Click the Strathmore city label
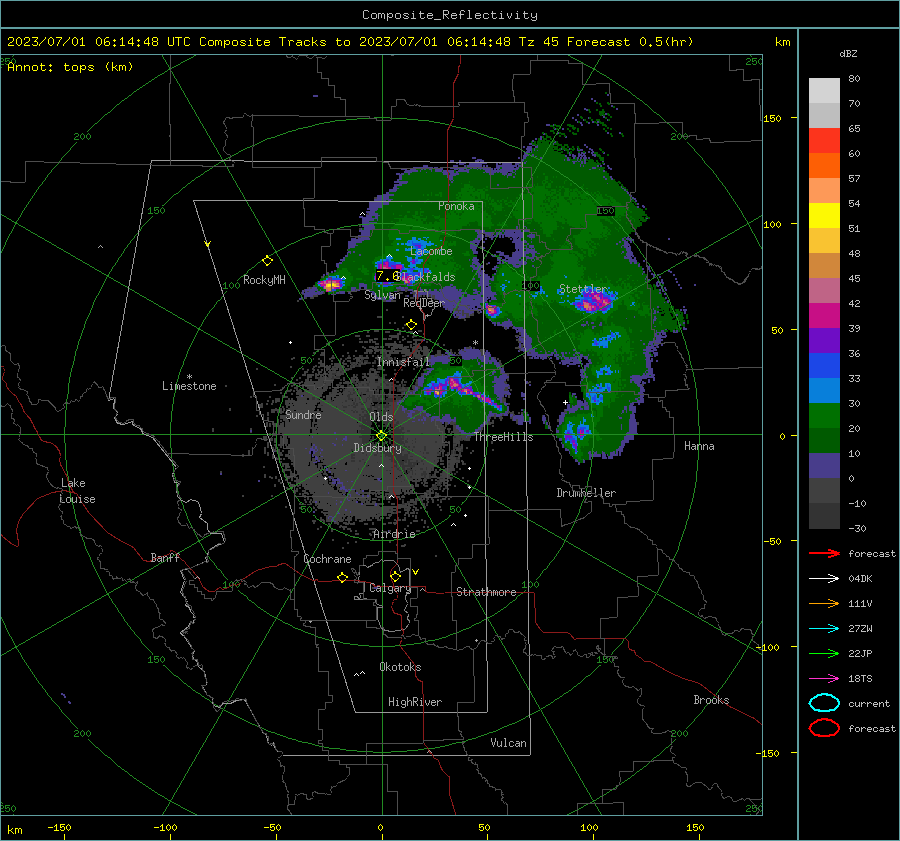Image resolution: width=900 pixels, height=841 pixels. click(x=486, y=592)
